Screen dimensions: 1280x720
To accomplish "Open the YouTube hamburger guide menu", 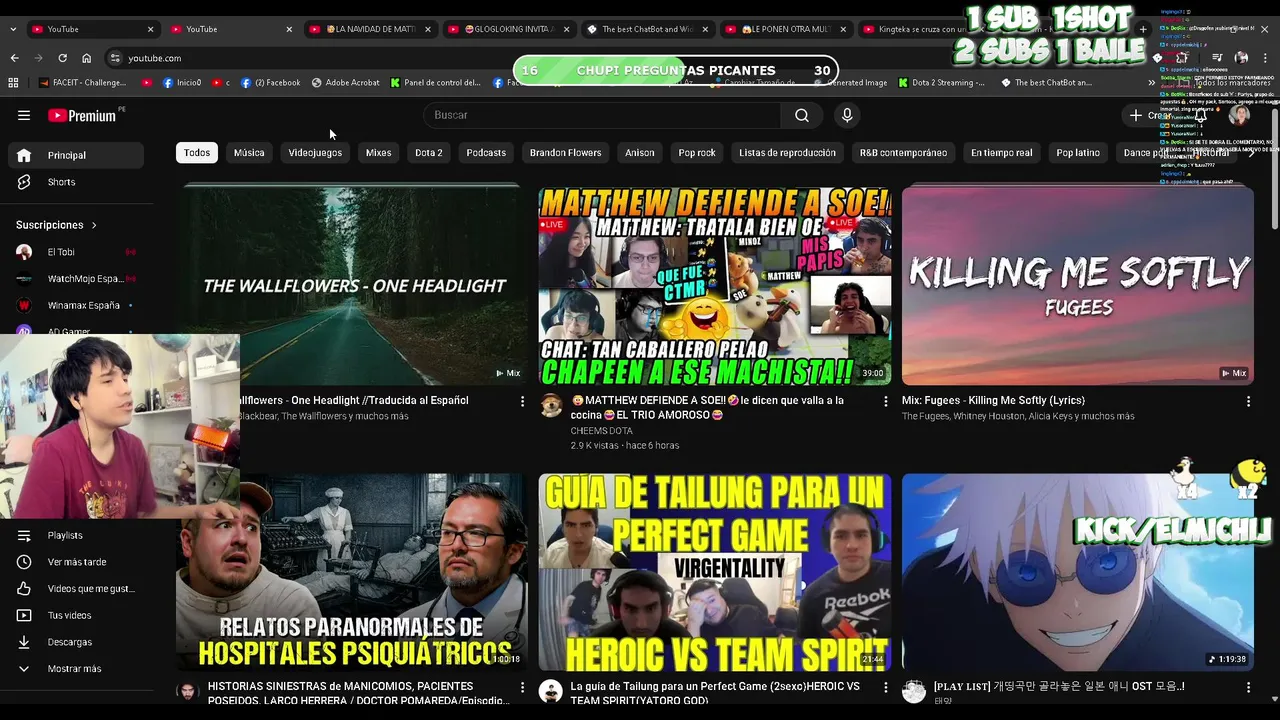I will point(24,115).
